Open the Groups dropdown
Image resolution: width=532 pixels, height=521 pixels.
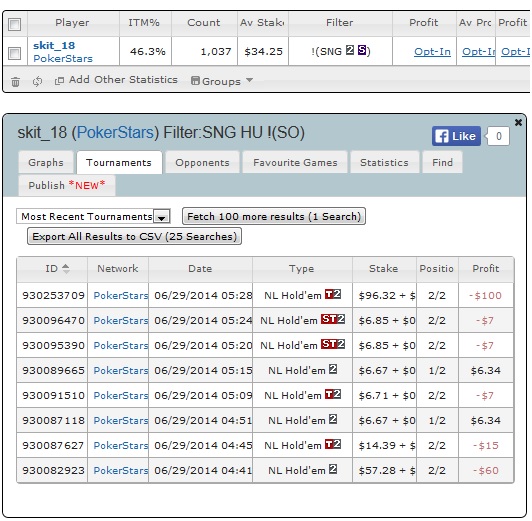(x=222, y=81)
